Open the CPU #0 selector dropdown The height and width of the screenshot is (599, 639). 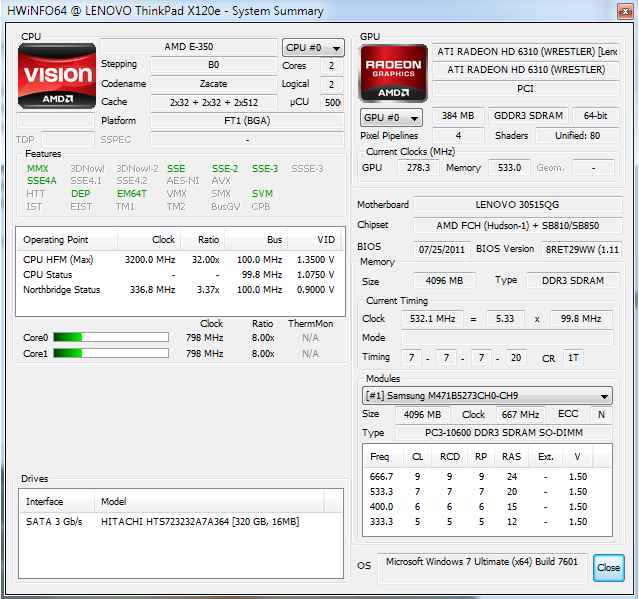[x=313, y=48]
